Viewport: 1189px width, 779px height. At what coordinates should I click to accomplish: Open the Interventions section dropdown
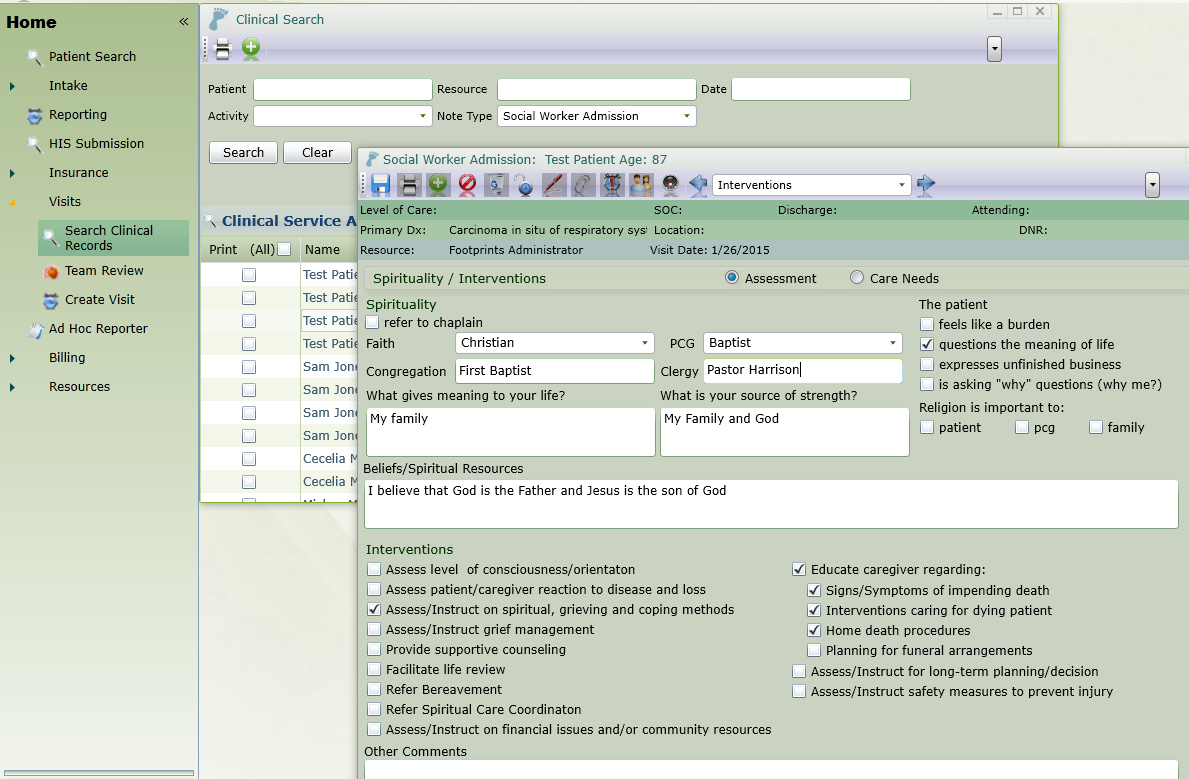pos(900,184)
